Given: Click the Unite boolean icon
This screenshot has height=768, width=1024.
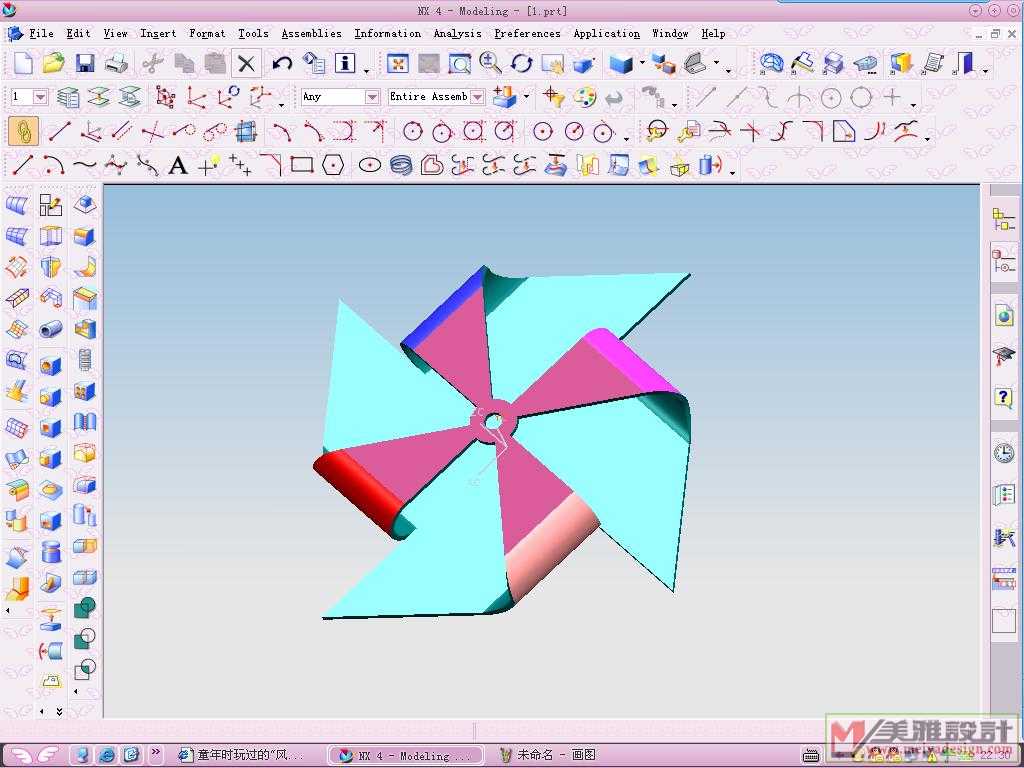Looking at the screenshot, I should coord(85,609).
